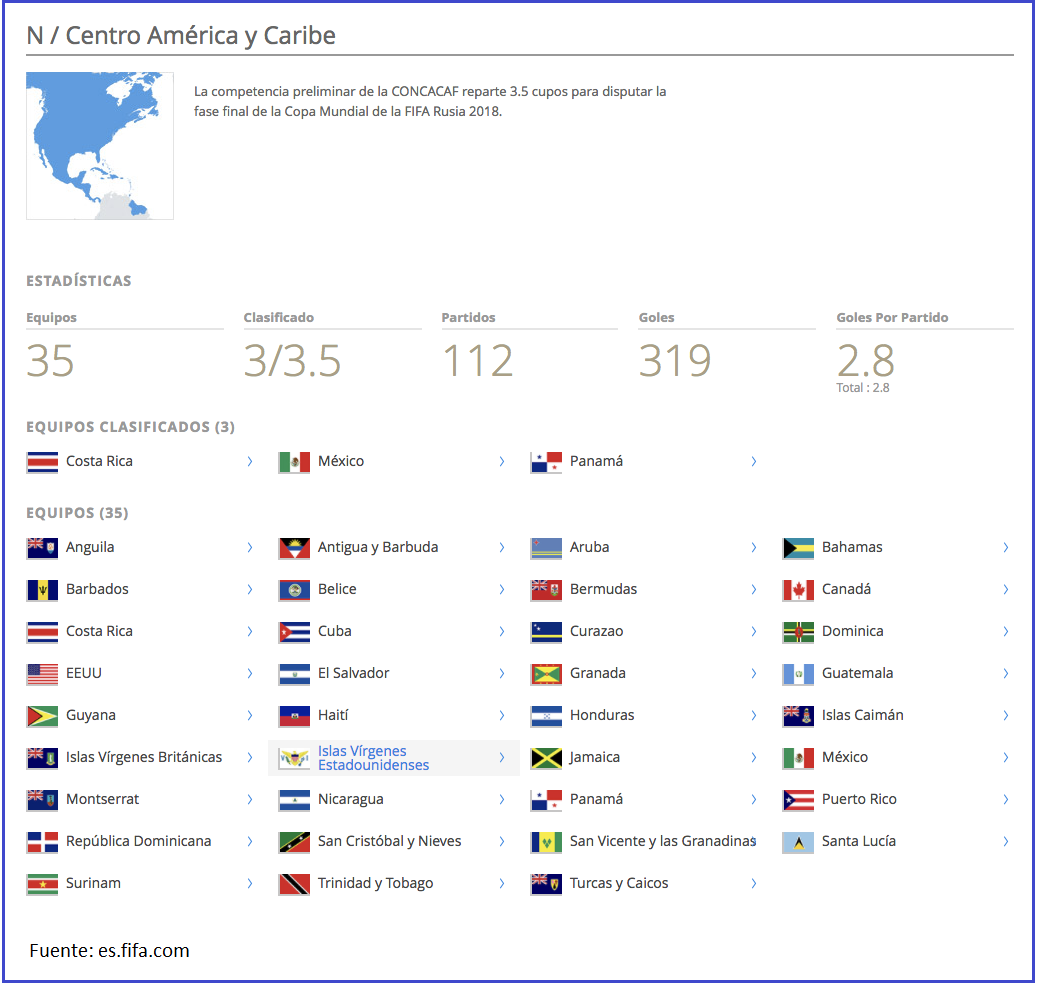Open the EEUU flag icon
The image size is (1038, 988).
42,674
